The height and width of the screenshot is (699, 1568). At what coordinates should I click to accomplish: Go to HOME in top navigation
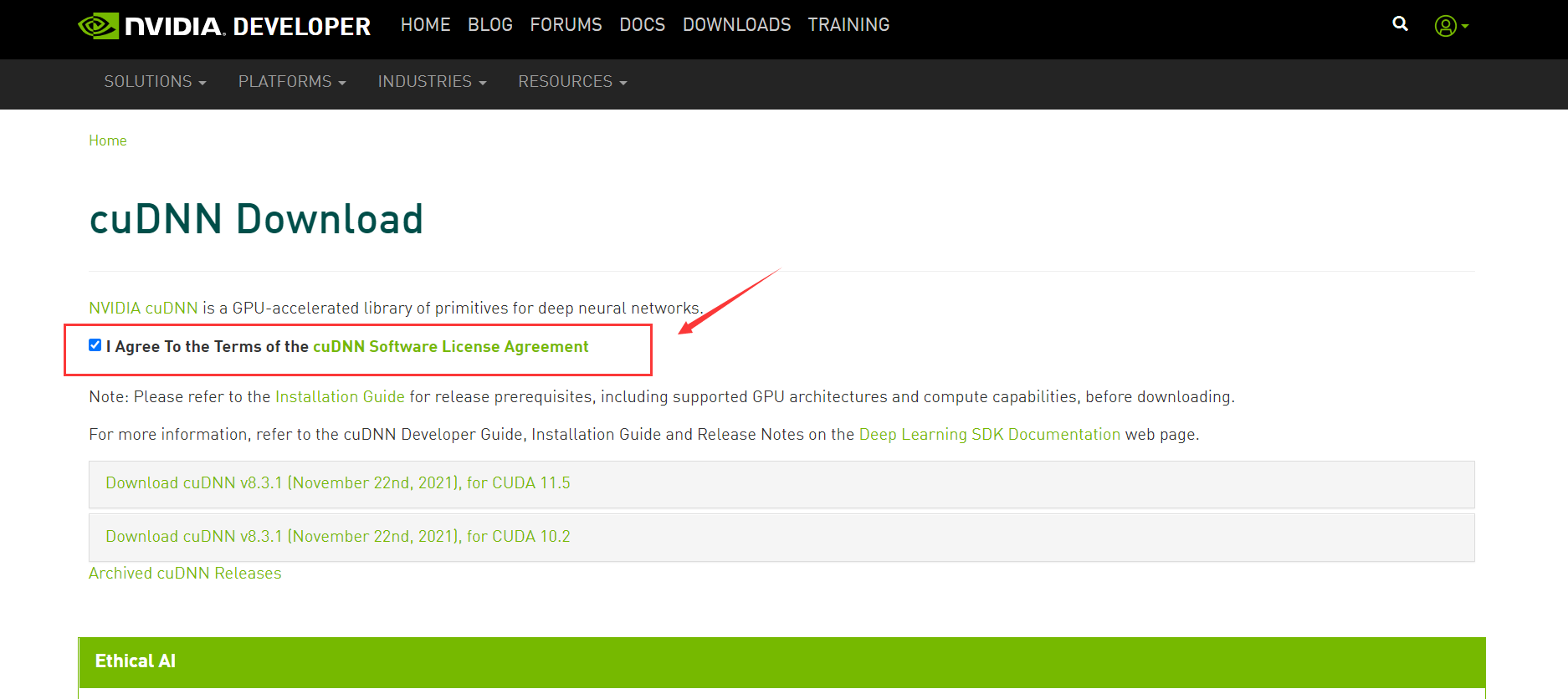pyautogui.click(x=425, y=25)
